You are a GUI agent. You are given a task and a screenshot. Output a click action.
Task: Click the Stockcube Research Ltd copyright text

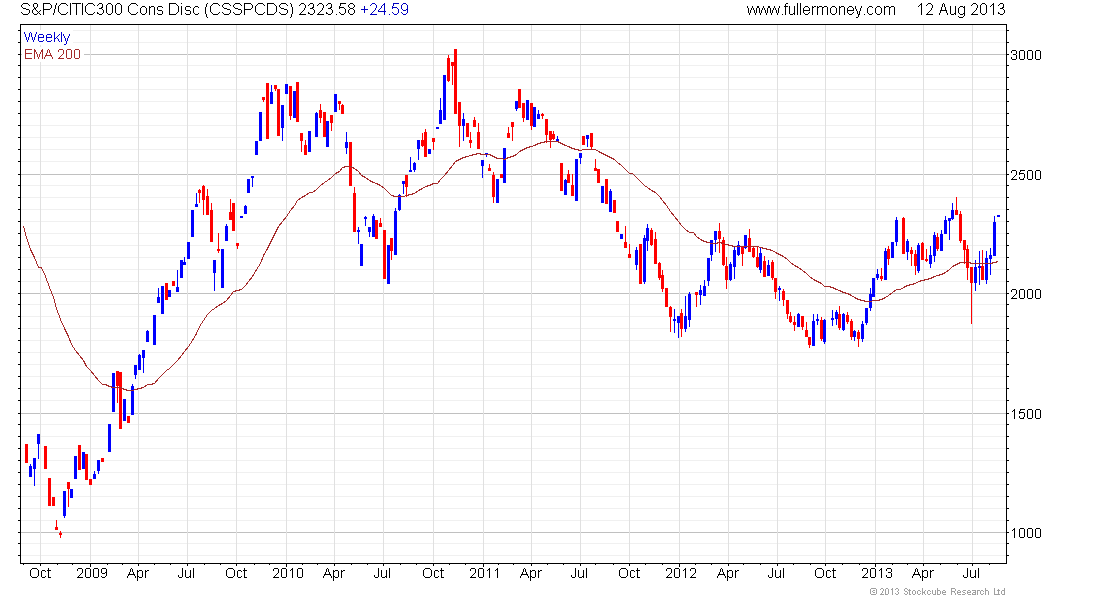pyautogui.click(x=937, y=592)
